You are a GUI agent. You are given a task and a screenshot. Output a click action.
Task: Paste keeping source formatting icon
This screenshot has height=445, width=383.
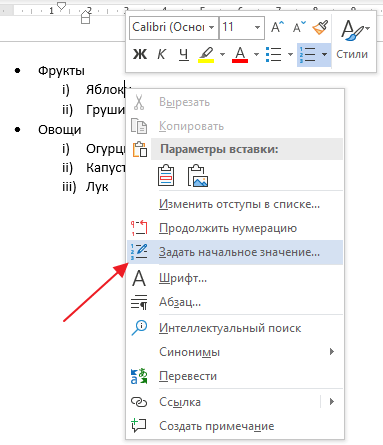tap(166, 175)
